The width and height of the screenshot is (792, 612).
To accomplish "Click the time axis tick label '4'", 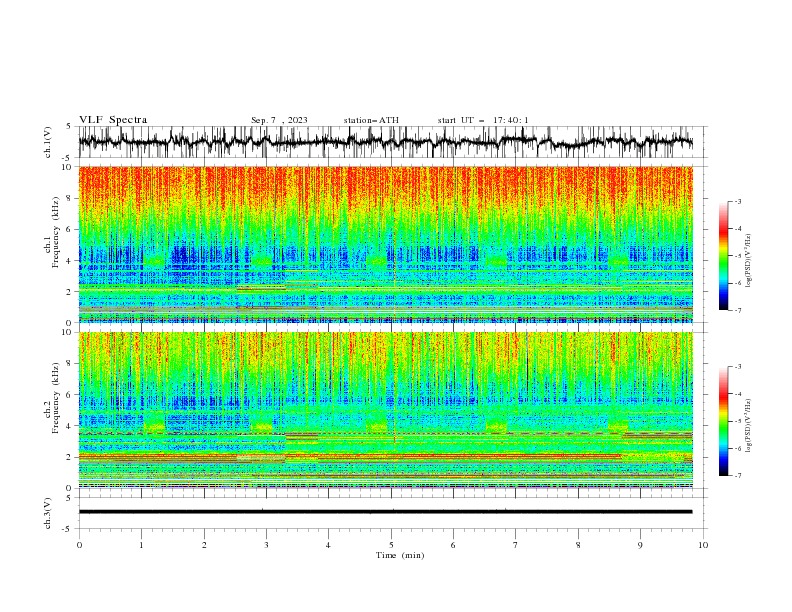I will point(328,545).
